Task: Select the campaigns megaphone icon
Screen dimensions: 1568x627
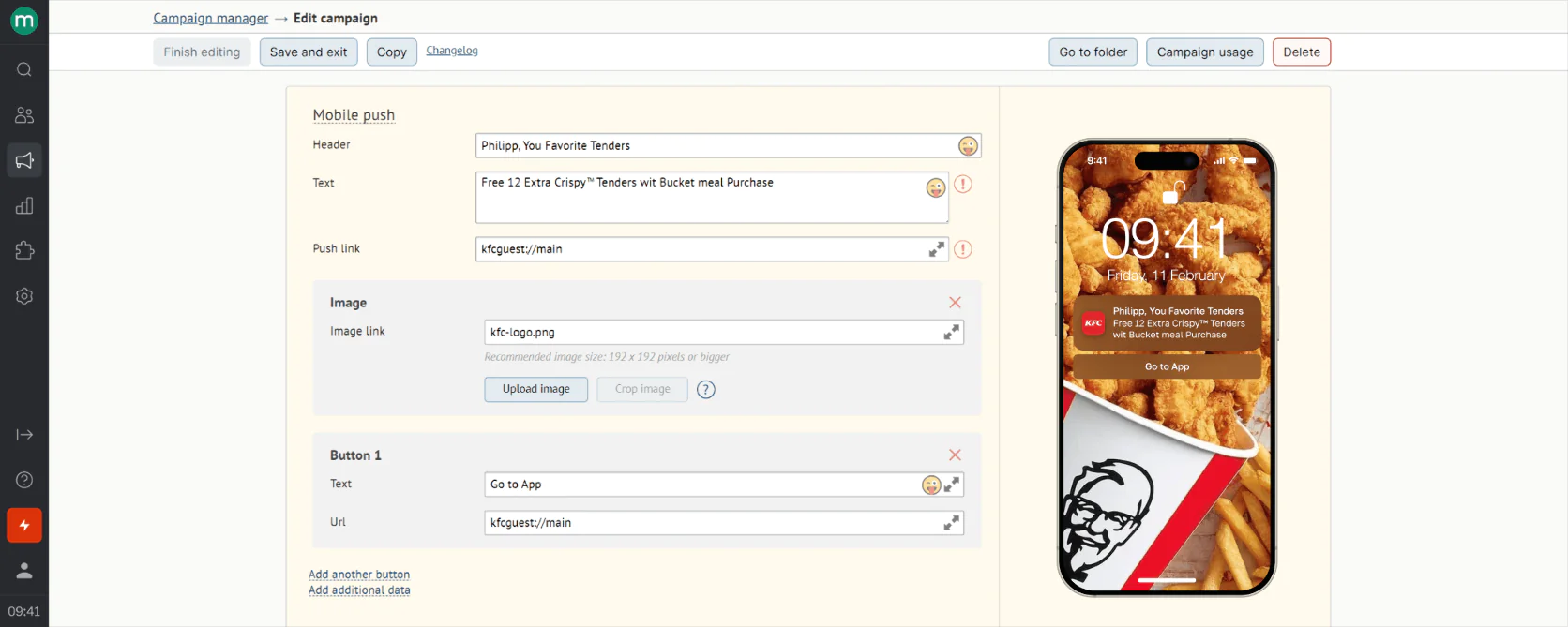Action: pyautogui.click(x=24, y=160)
